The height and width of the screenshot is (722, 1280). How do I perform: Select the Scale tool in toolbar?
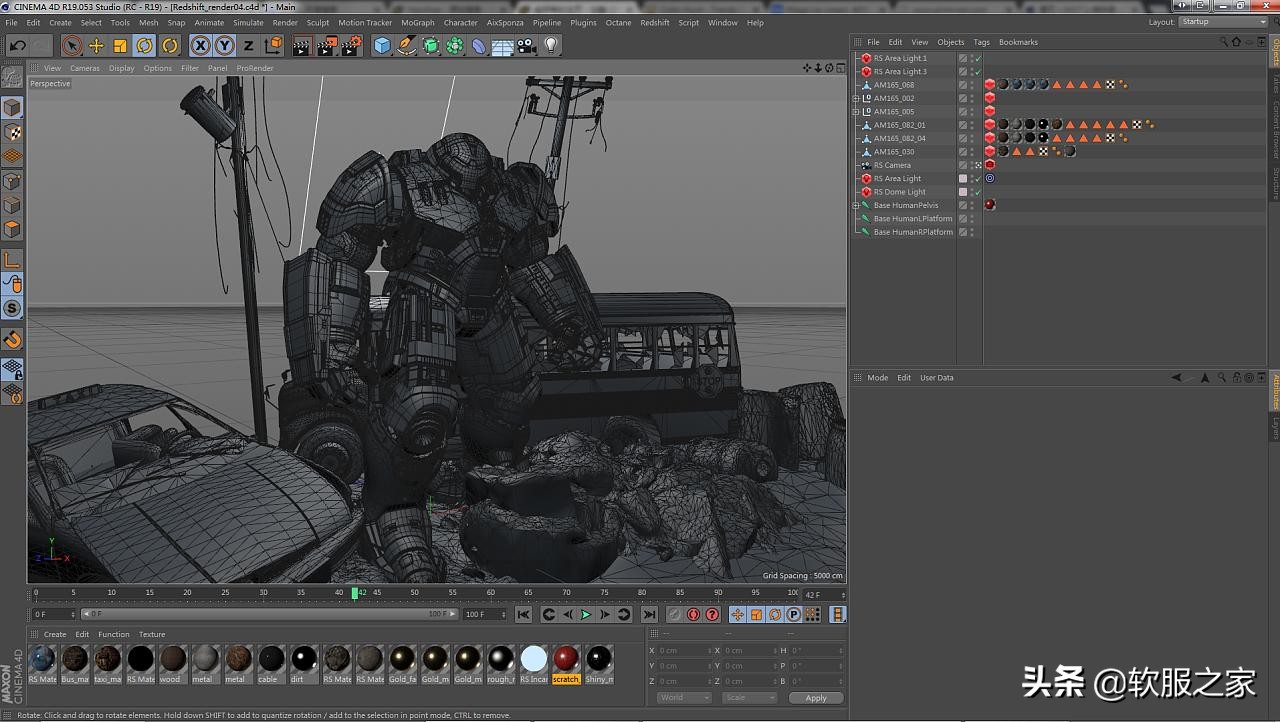tap(120, 45)
